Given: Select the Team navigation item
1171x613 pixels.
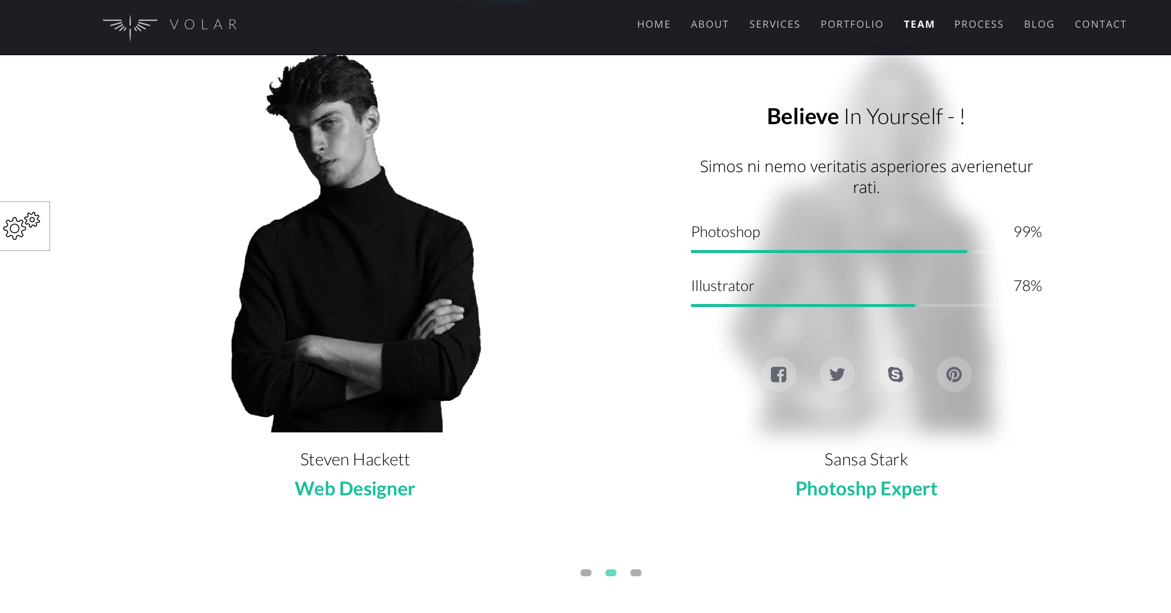Looking at the screenshot, I should (919, 25).
